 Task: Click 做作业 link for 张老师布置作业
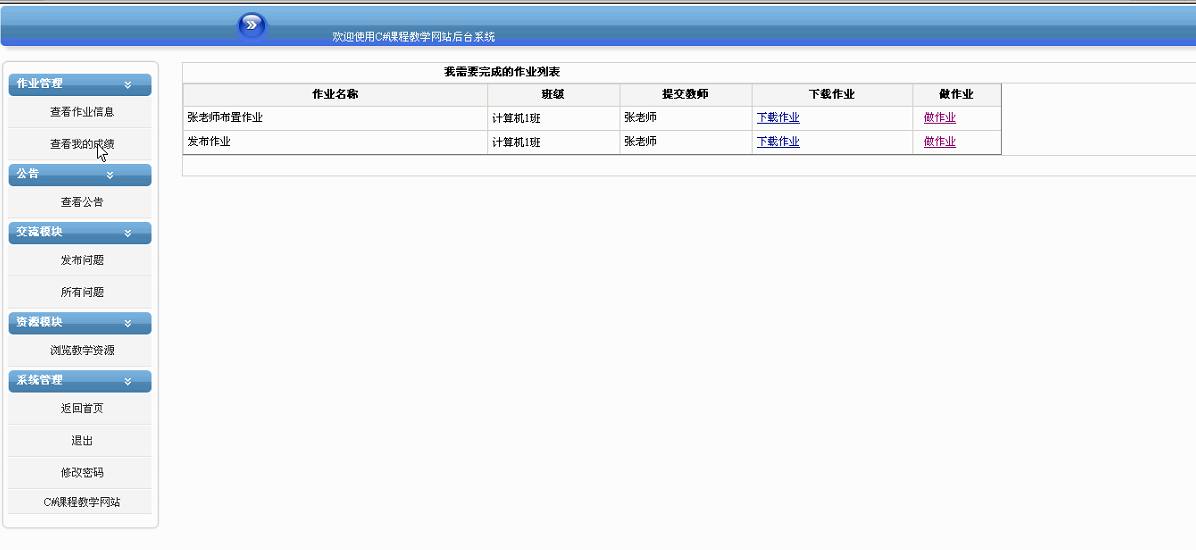click(x=940, y=117)
